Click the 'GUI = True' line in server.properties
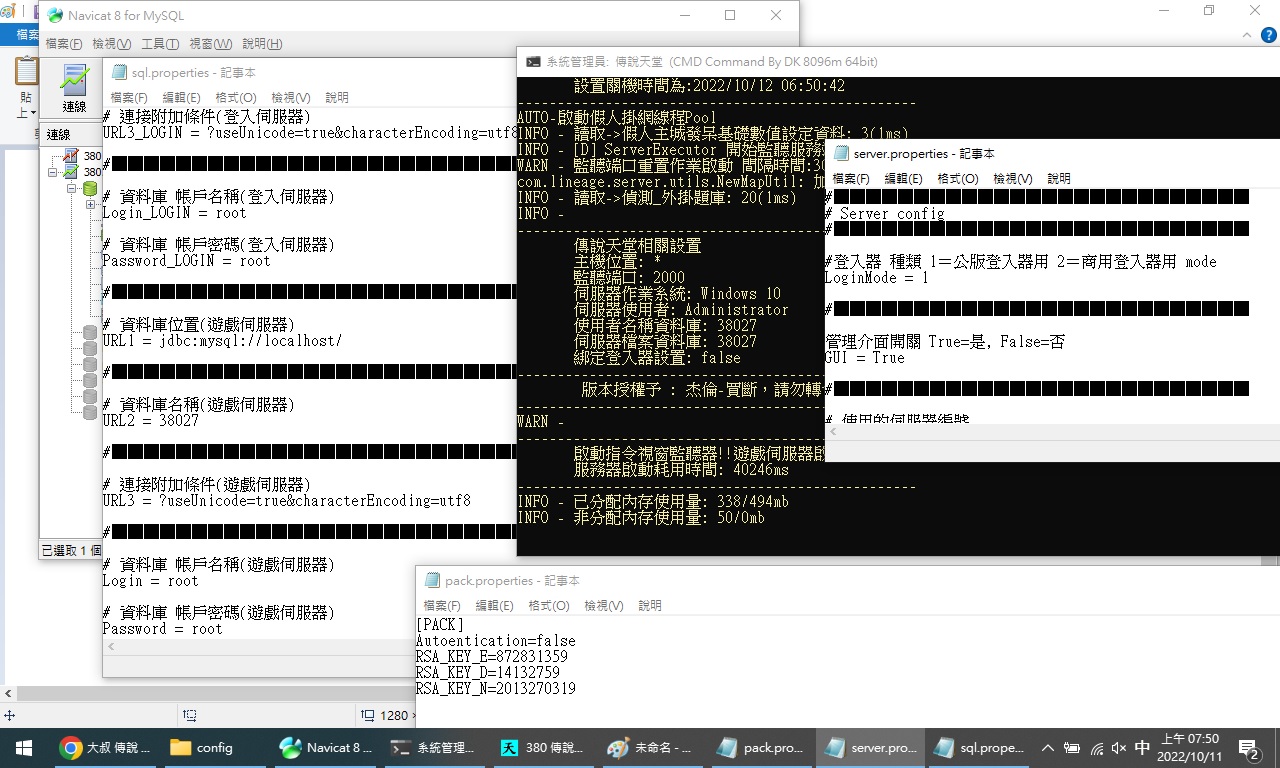 (865, 357)
